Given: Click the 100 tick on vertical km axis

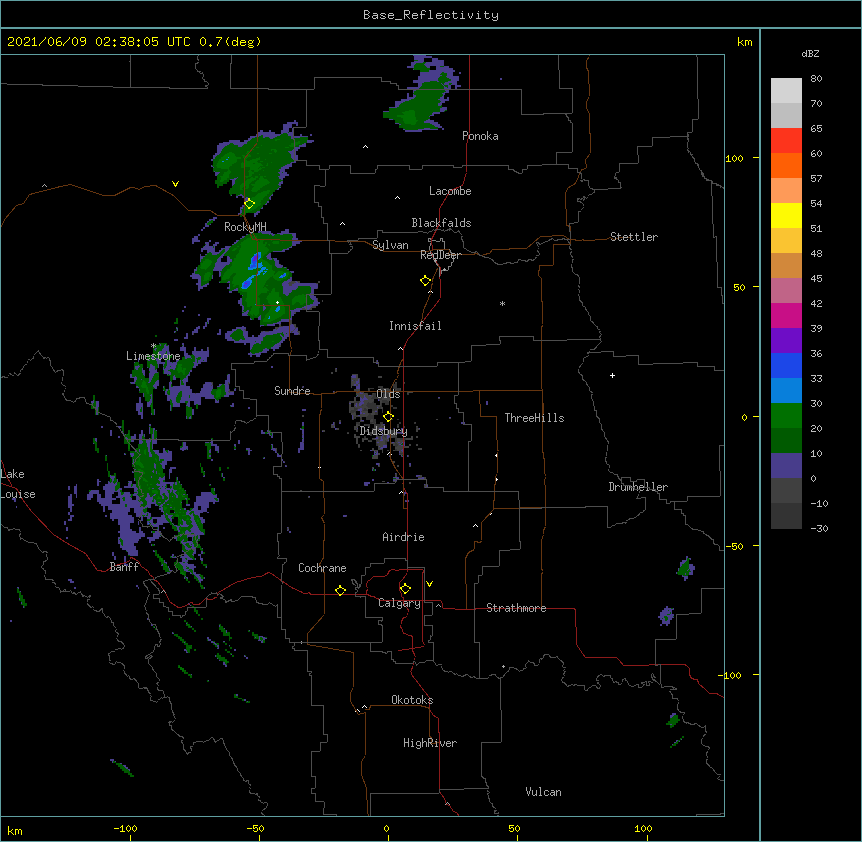Looking at the screenshot, I should pyautogui.click(x=734, y=158).
